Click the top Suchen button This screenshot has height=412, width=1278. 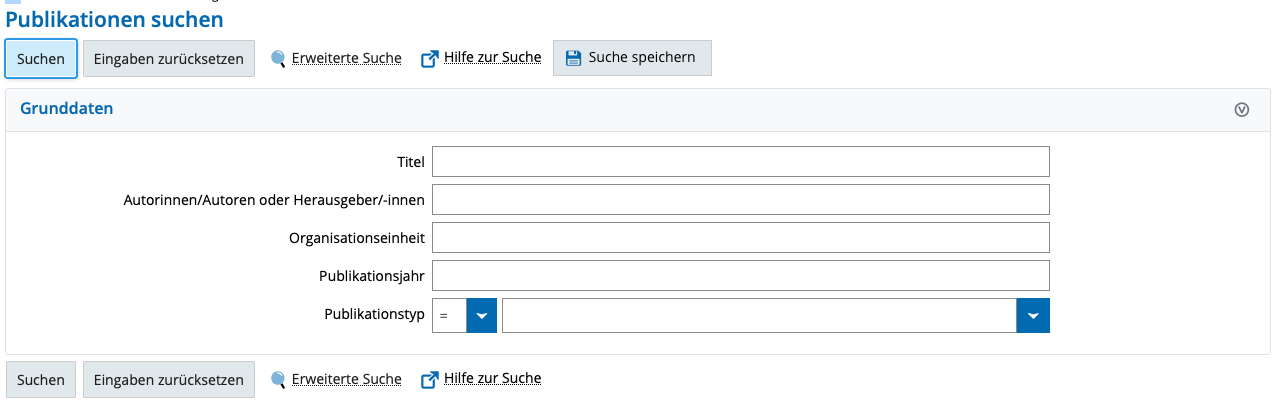click(x=41, y=58)
